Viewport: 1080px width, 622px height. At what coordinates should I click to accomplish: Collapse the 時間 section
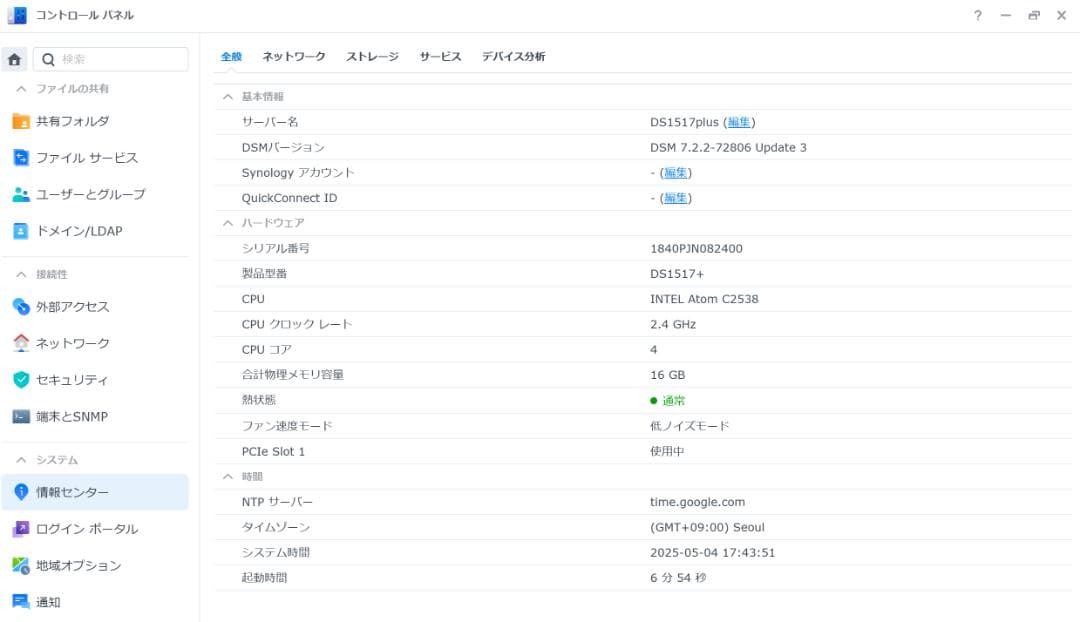(228, 477)
